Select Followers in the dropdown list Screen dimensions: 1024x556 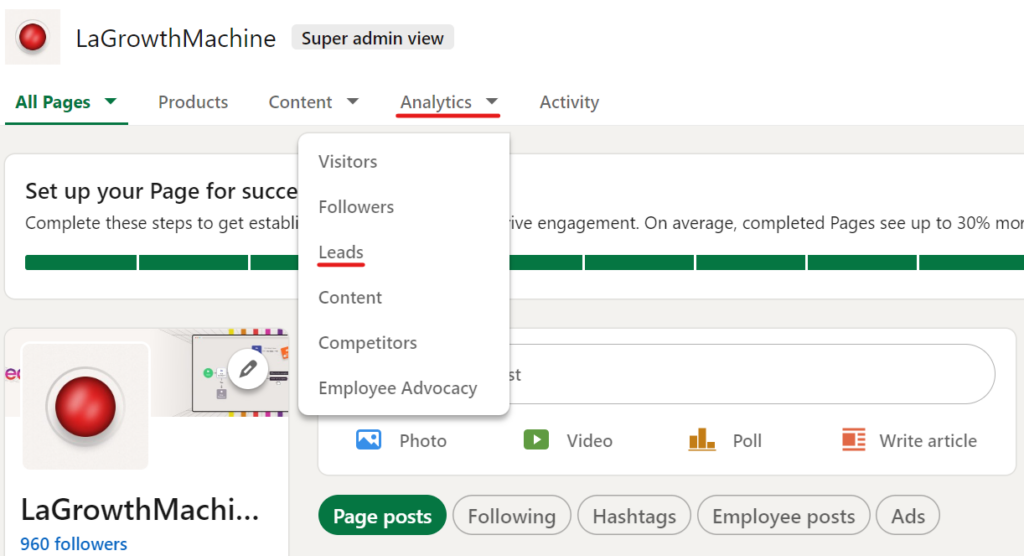pyautogui.click(x=356, y=207)
